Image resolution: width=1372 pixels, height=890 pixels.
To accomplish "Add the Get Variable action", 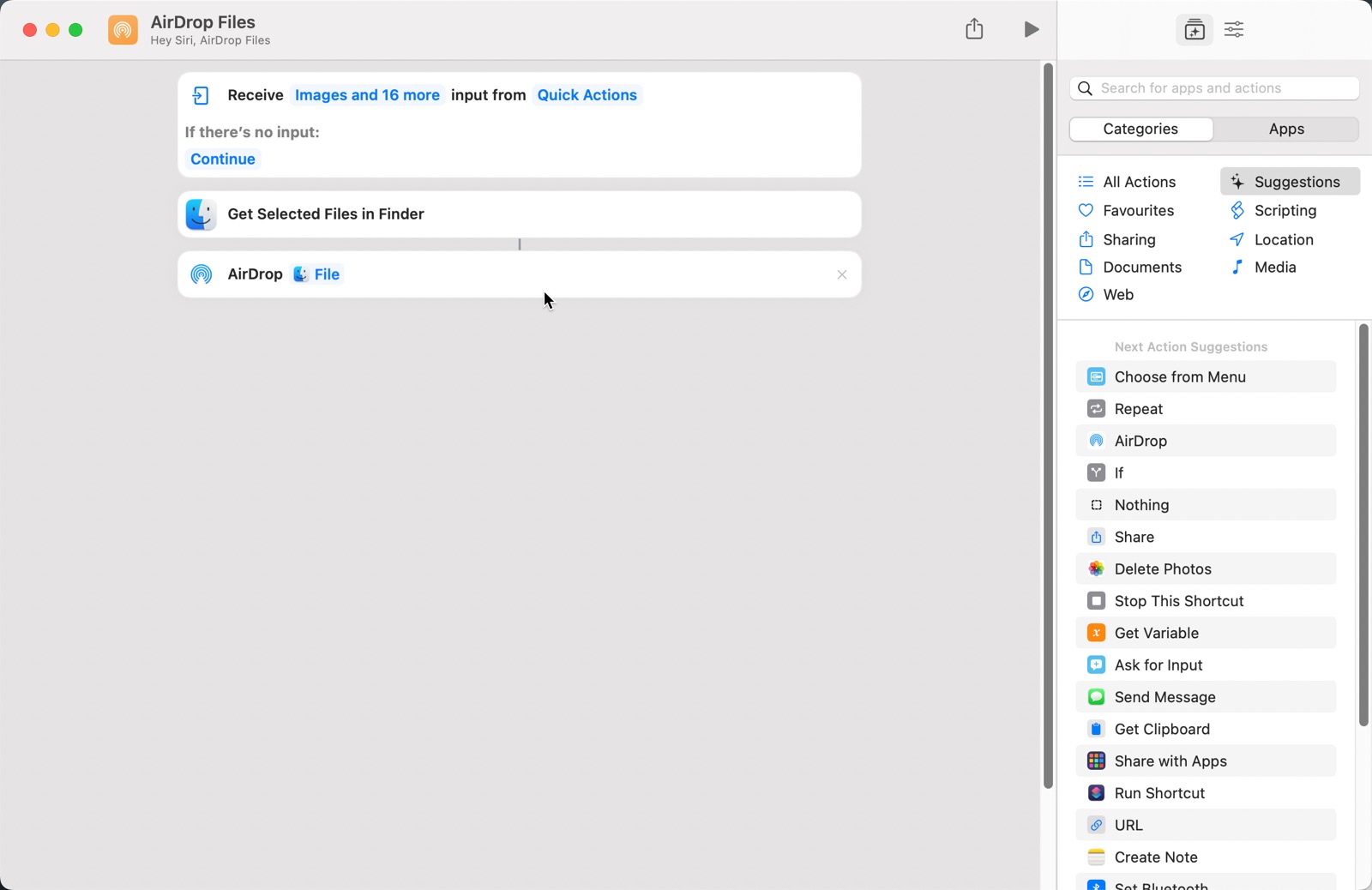I will (1206, 634).
